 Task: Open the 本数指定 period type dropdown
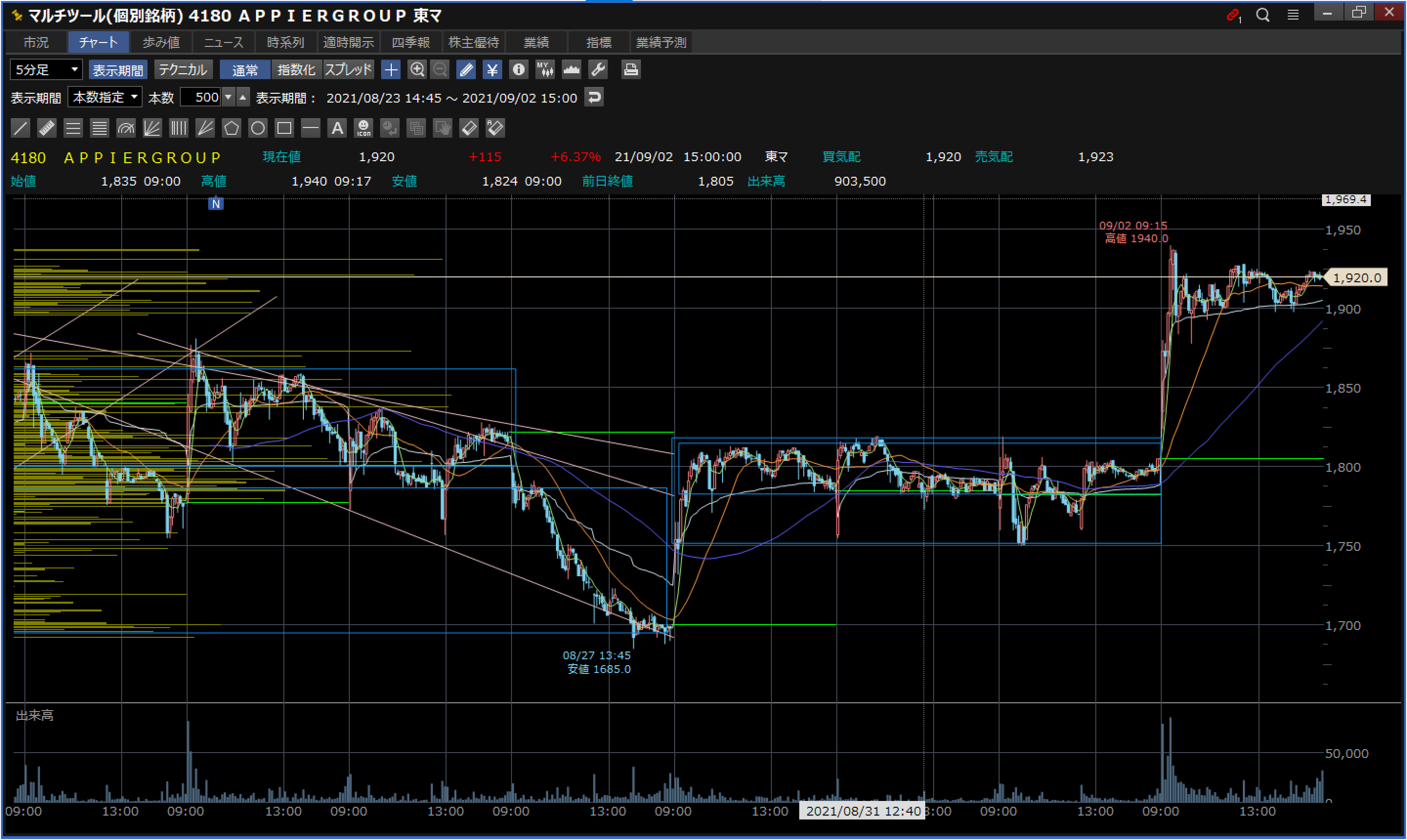click(105, 97)
